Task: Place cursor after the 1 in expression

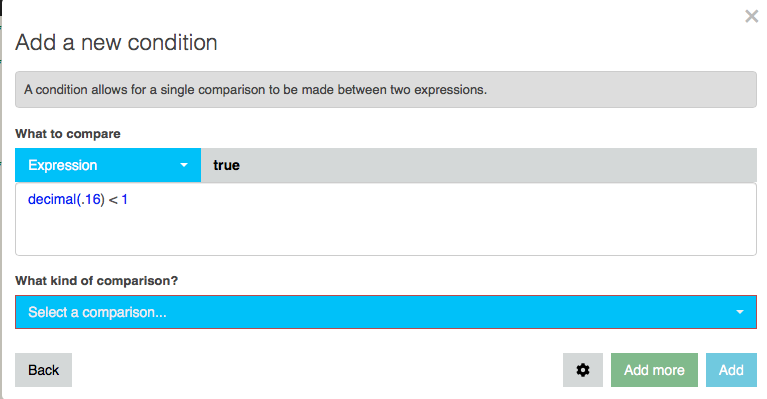Action: (128, 200)
